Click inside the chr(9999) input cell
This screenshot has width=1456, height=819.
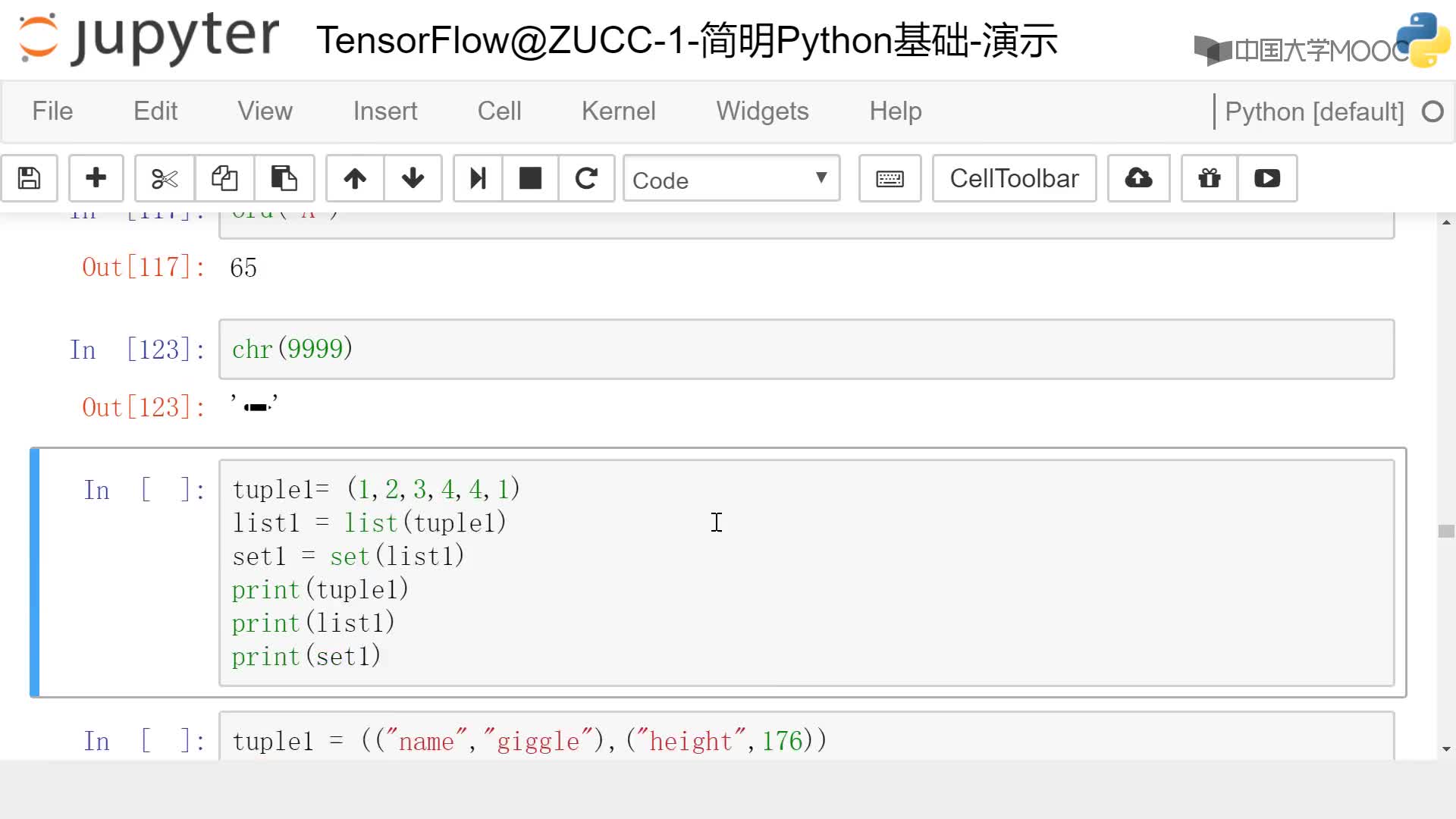click(806, 349)
